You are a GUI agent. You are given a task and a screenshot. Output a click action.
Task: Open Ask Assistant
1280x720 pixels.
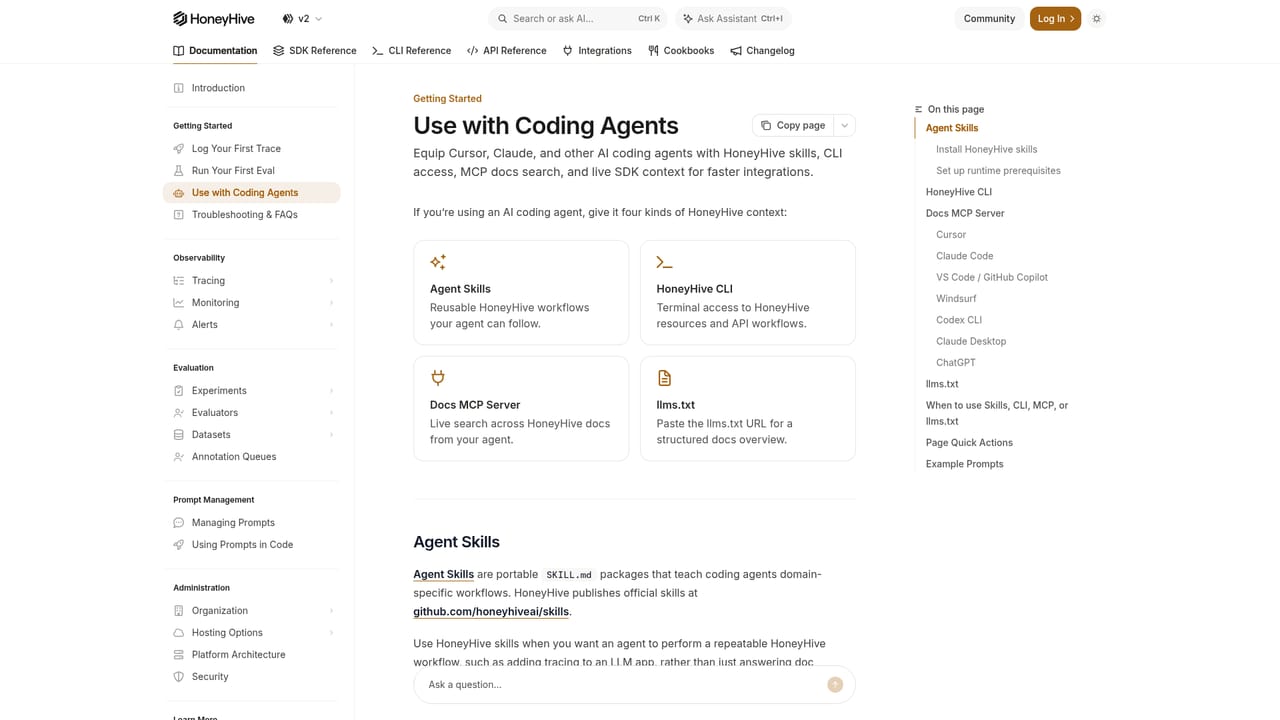[733, 18]
